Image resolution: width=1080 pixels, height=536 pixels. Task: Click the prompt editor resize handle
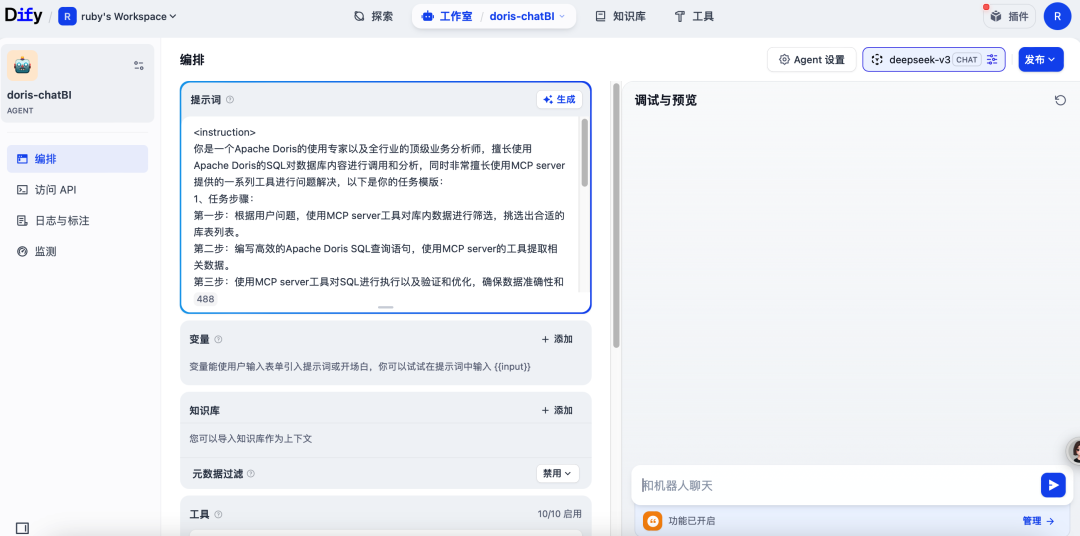click(x=386, y=307)
